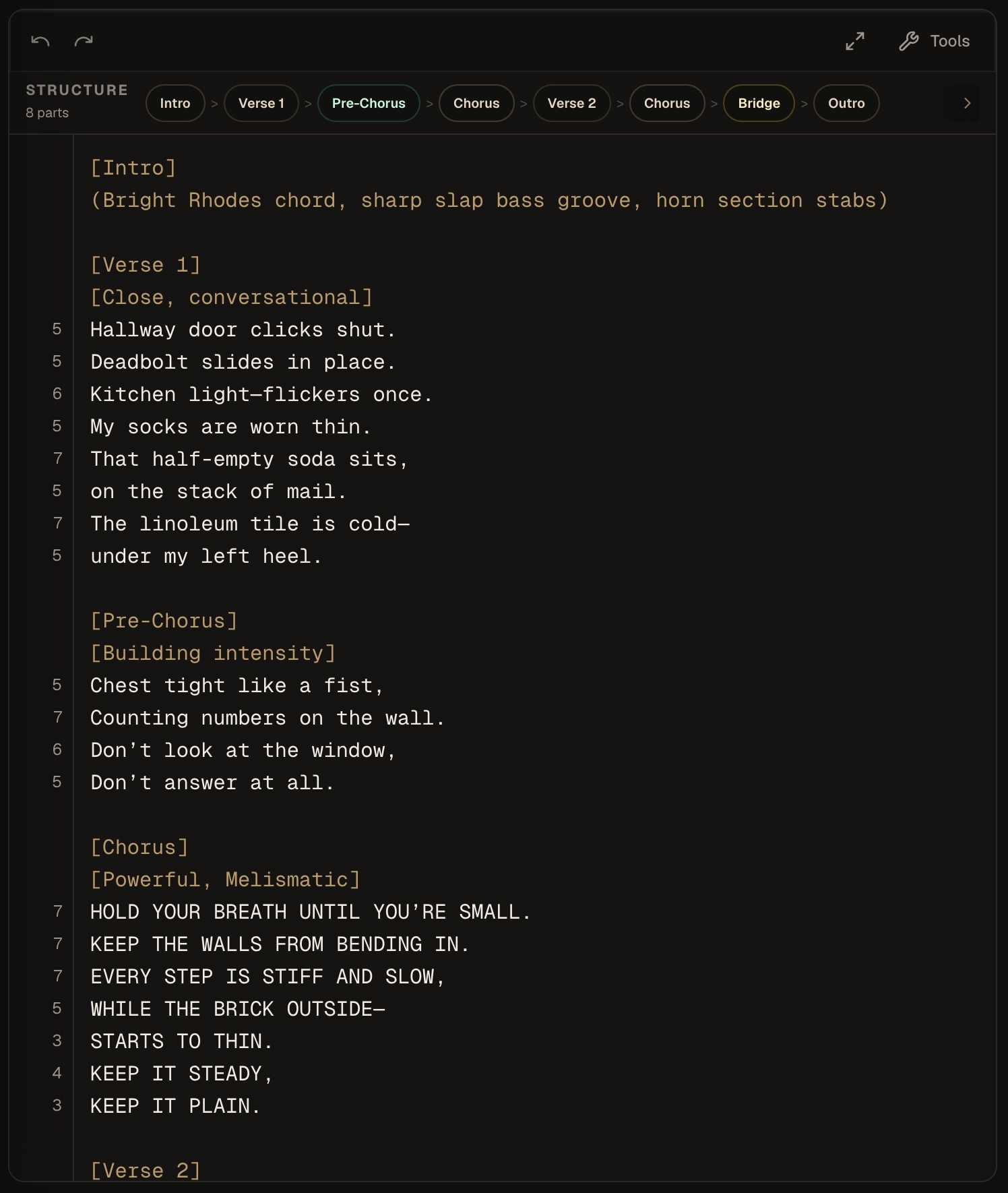The height and width of the screenshot is (1193, 1008).
Task: Click the undo arrow icon
Action: point(40,41)
